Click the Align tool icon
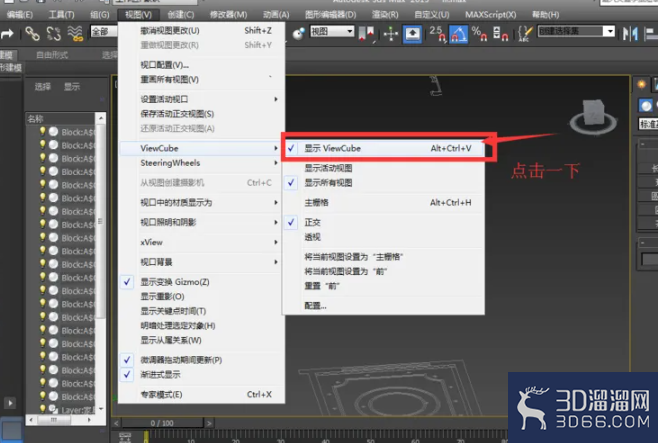The height and width of the screenshot is (443, 658). click(x=651, y=34)
